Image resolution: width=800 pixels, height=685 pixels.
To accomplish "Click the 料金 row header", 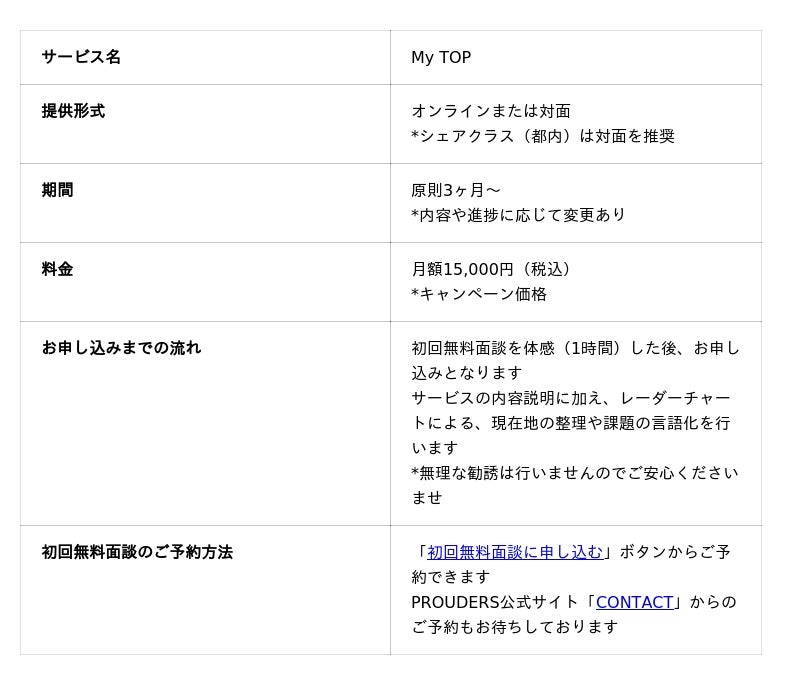I will [x=57, y=269].
